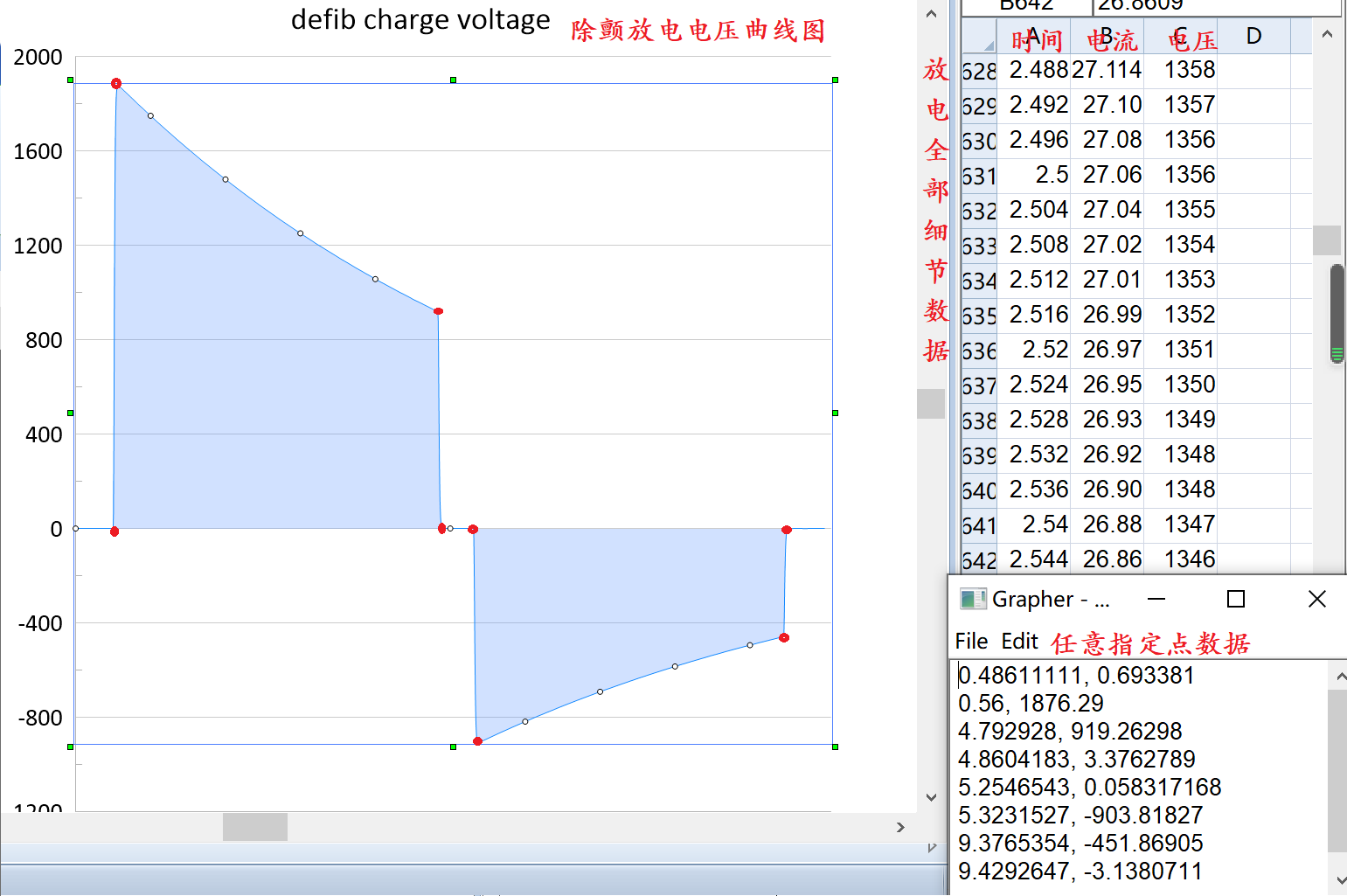
Task: Click the chart's horizontal scrollbar thumb
Action: pyautogui.click(x=254, y=827)
